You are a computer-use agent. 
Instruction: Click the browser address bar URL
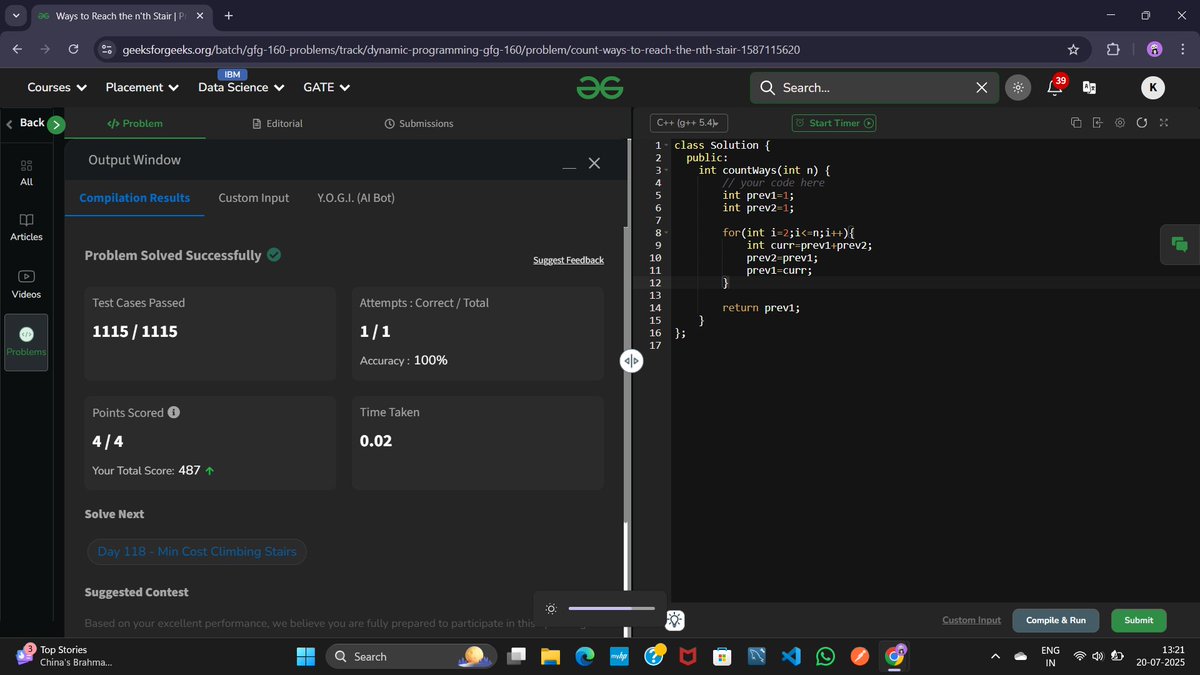click(460, 49)
